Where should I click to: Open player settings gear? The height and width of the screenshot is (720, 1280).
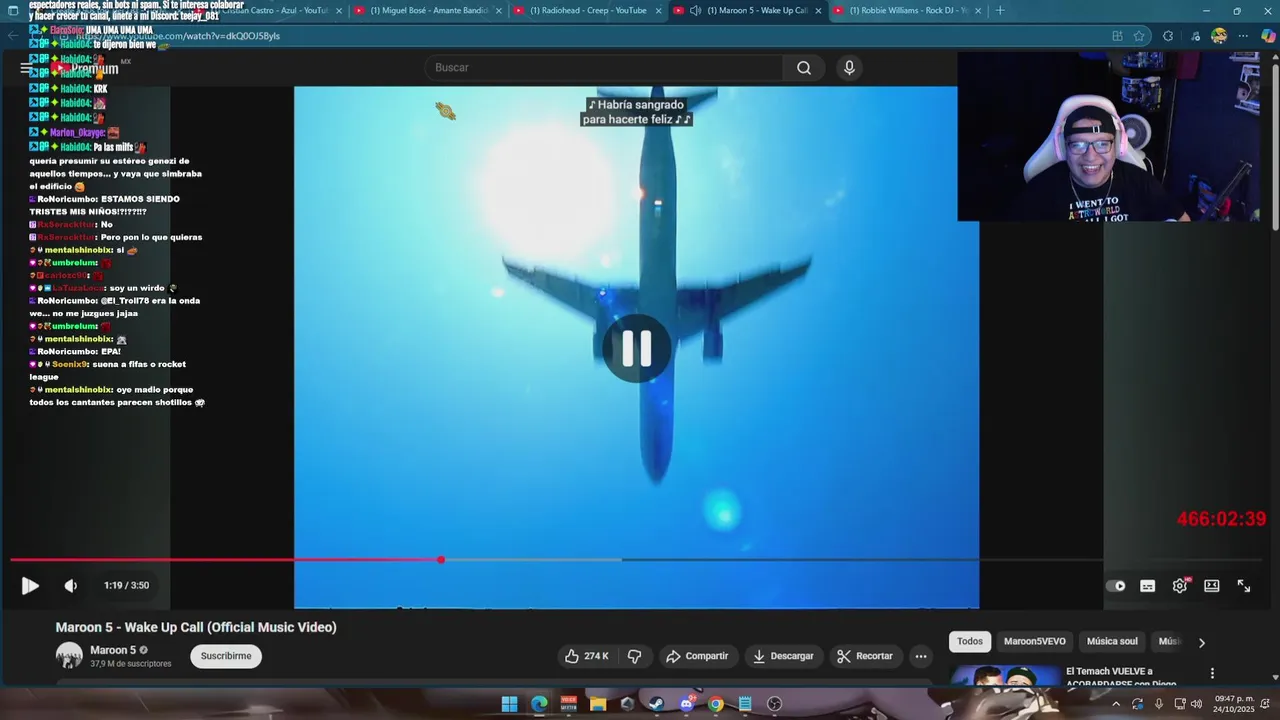pos(1180,586)
